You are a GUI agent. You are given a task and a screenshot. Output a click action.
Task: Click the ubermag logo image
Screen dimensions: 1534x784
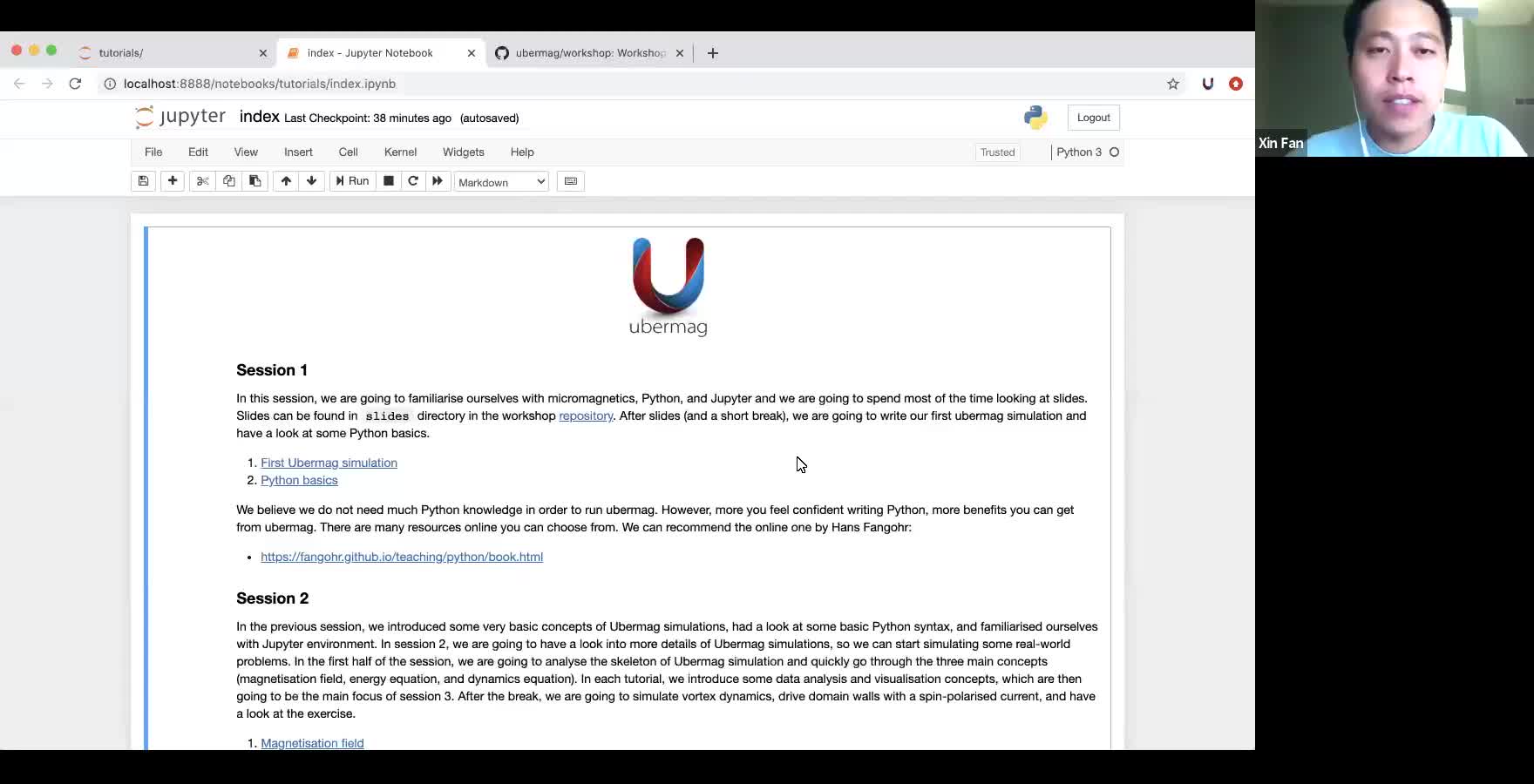pos(669,287)
